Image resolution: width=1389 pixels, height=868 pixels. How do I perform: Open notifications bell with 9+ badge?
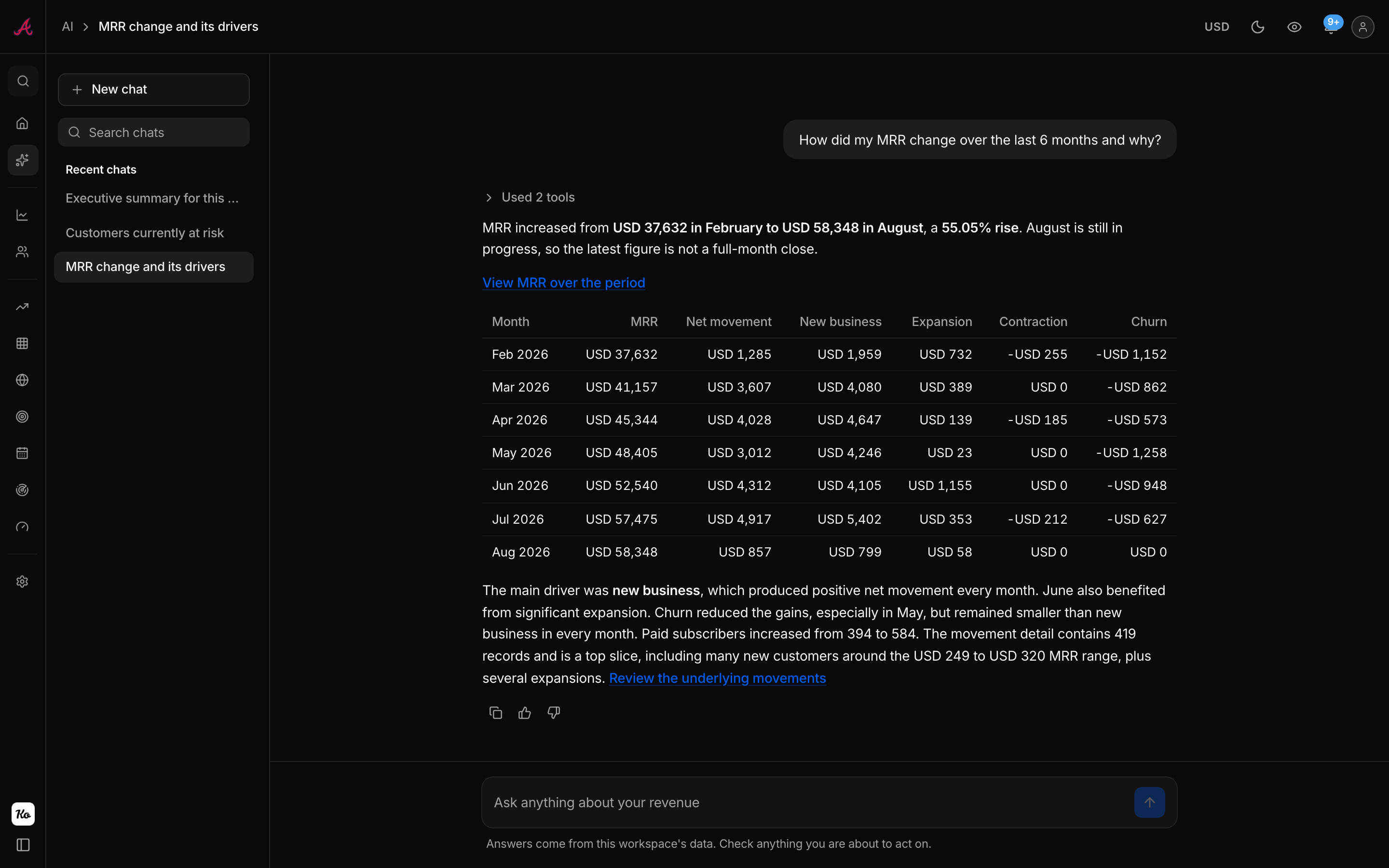pos(1331,27)
